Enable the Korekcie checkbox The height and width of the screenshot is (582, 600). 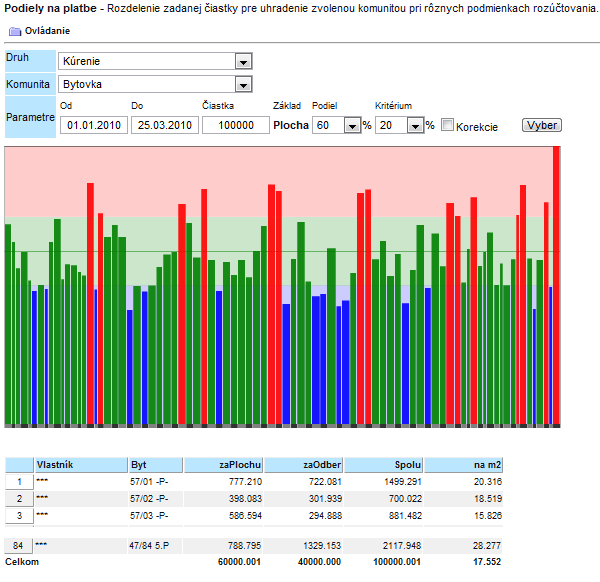pyautogui.click(x=448, y=125)
